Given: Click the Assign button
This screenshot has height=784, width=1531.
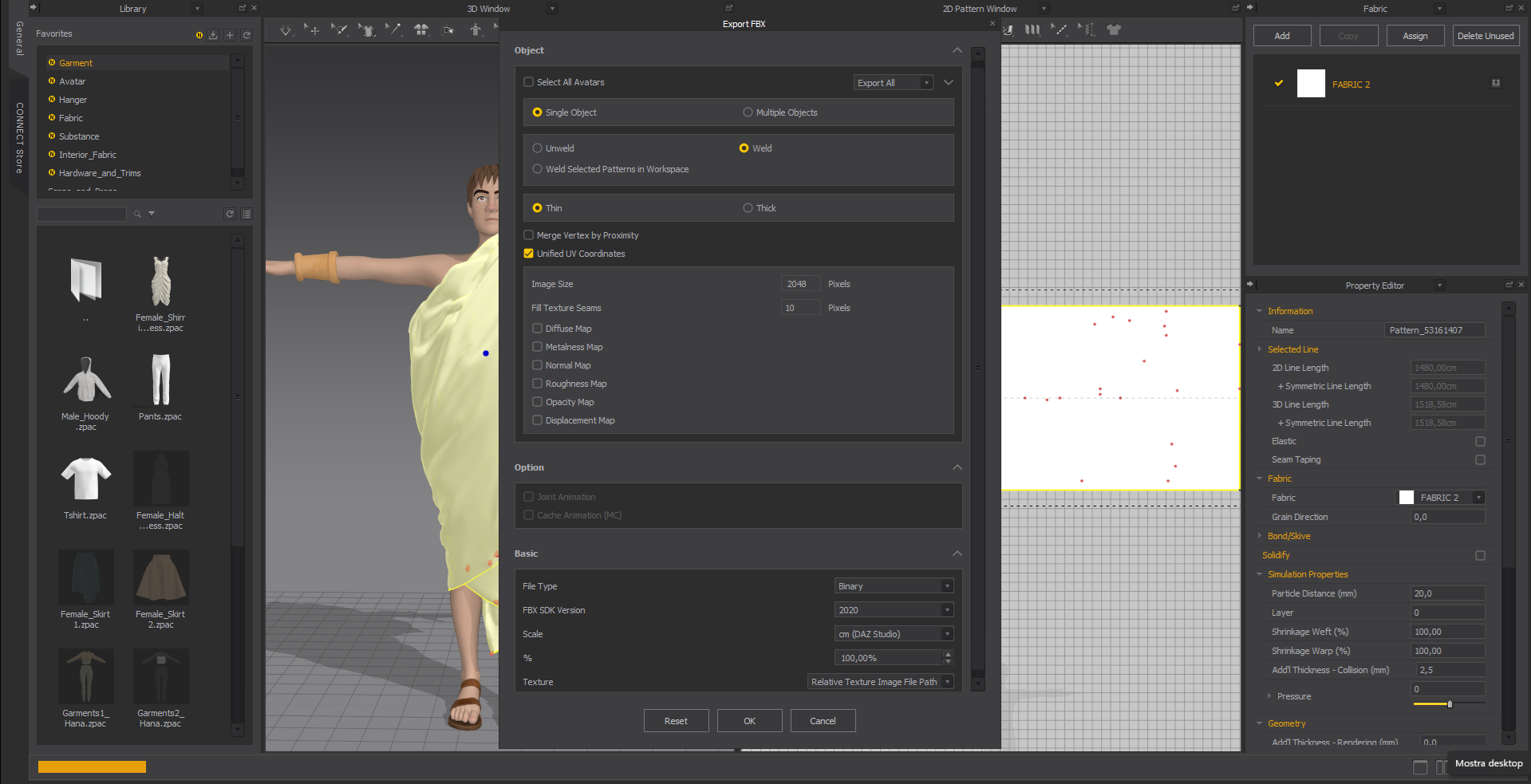Looking at the screenshot, I should coord(1415,36).
